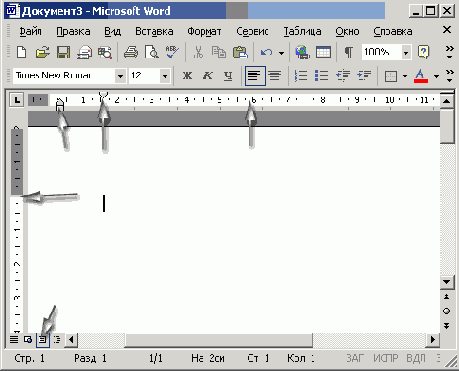Viewport: 459px width, 371px height.
Task: Toggle bold with the Ж button
Action: coord(187,76)
